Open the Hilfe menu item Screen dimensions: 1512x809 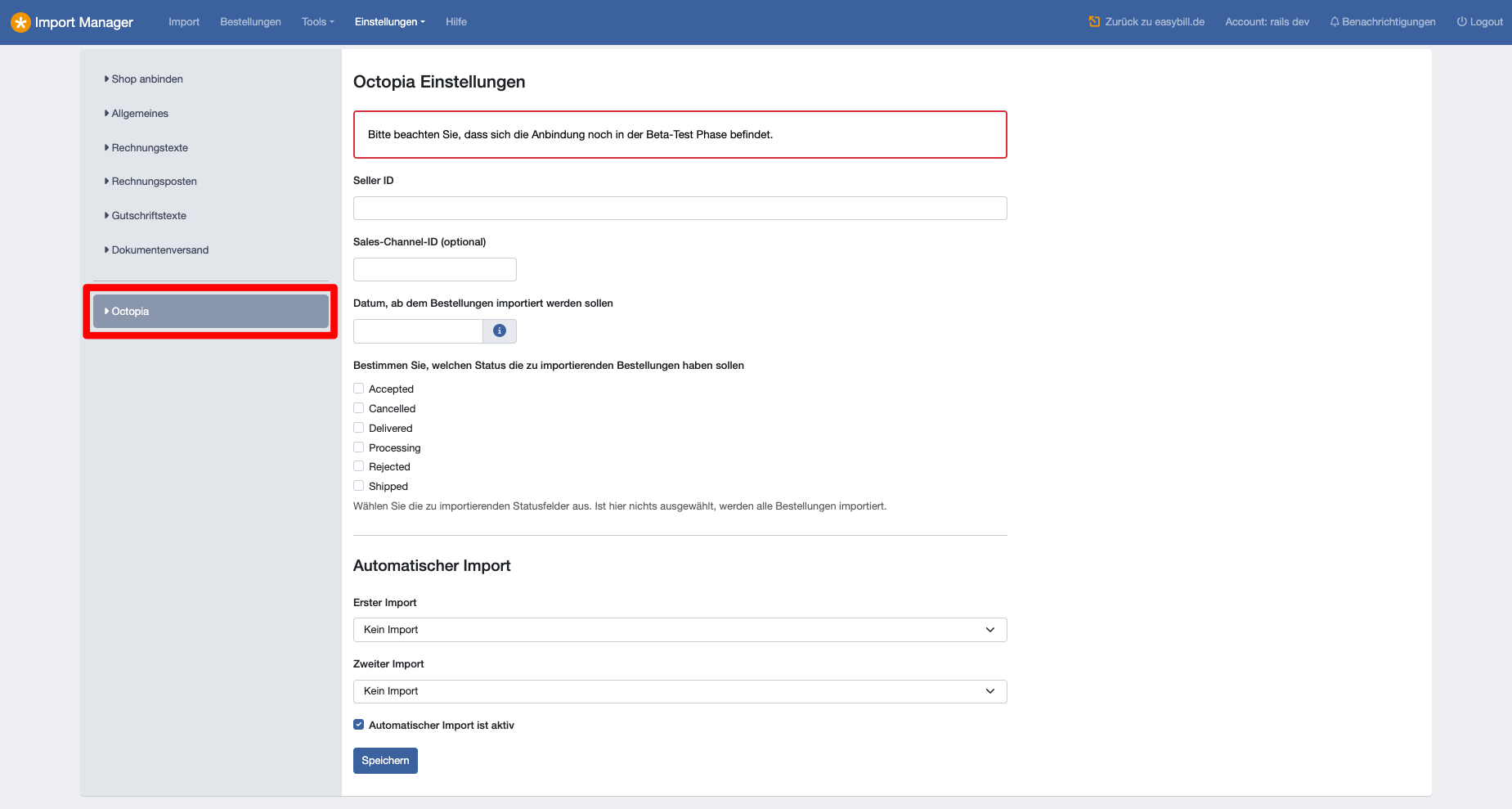coord(456,22)
